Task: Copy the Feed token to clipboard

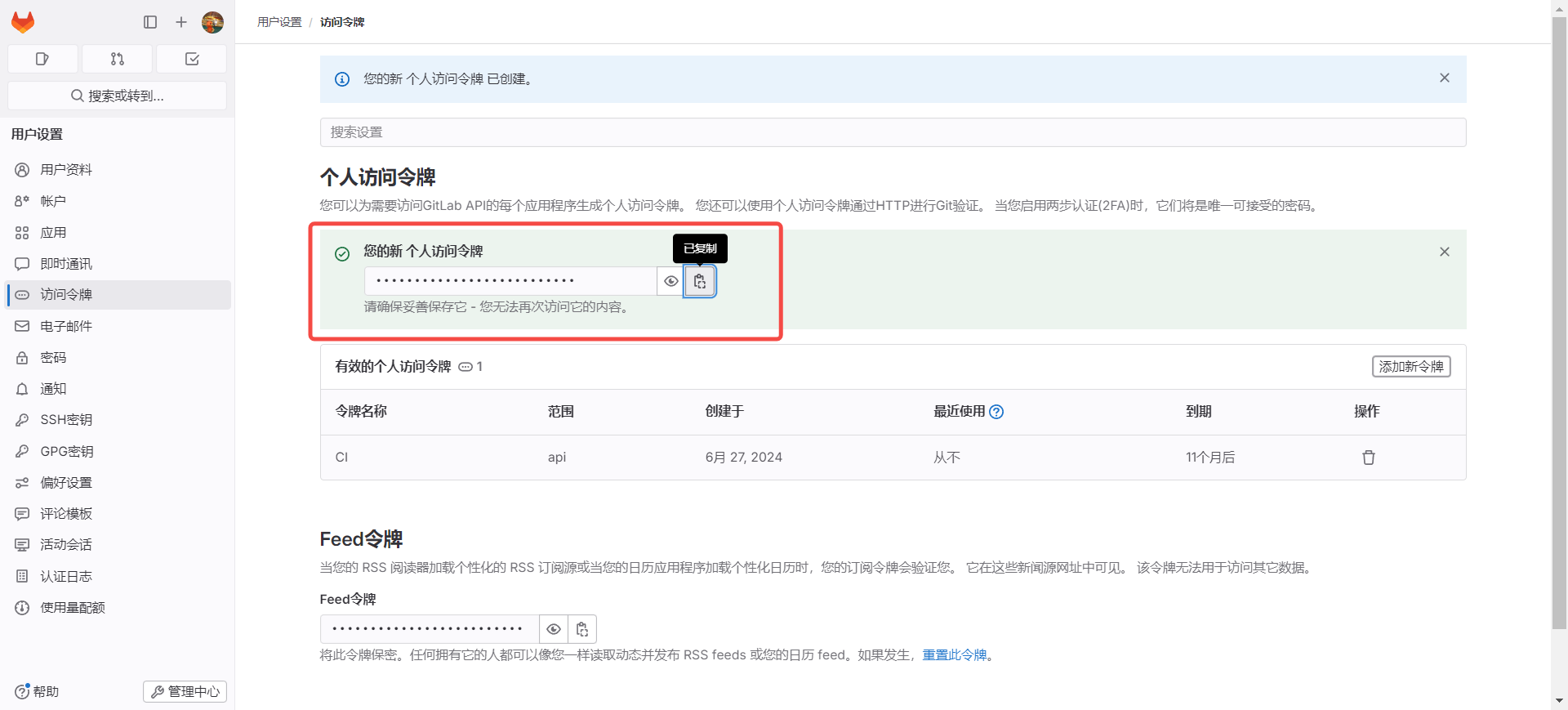Action: coord(582,629)
